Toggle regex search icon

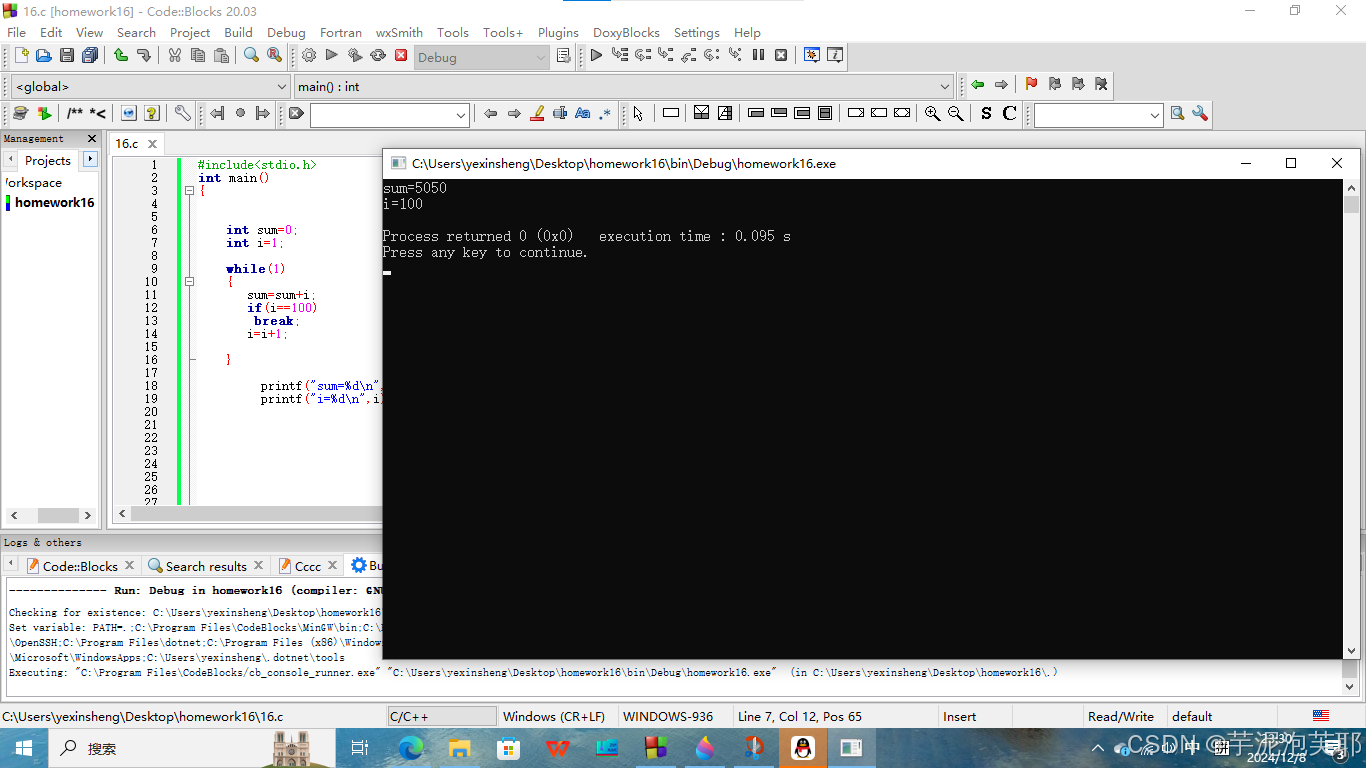tap(605, 114)
